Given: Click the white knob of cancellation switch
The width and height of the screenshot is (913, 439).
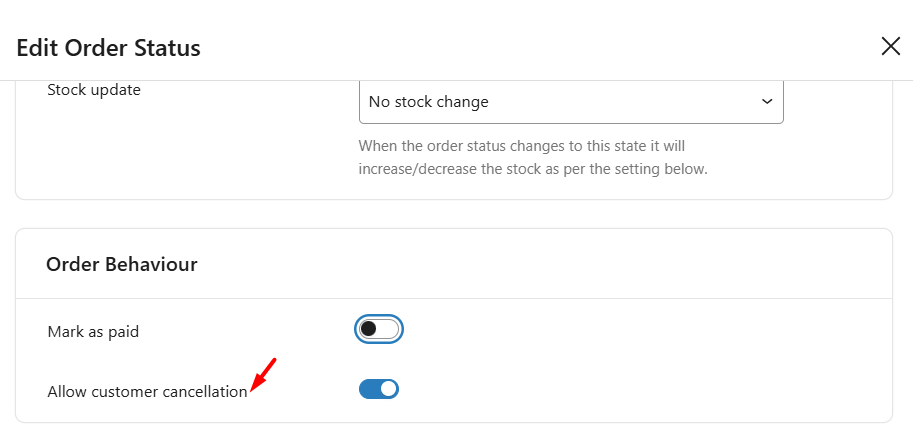Looking at the screenshot, I should (389, 389).
